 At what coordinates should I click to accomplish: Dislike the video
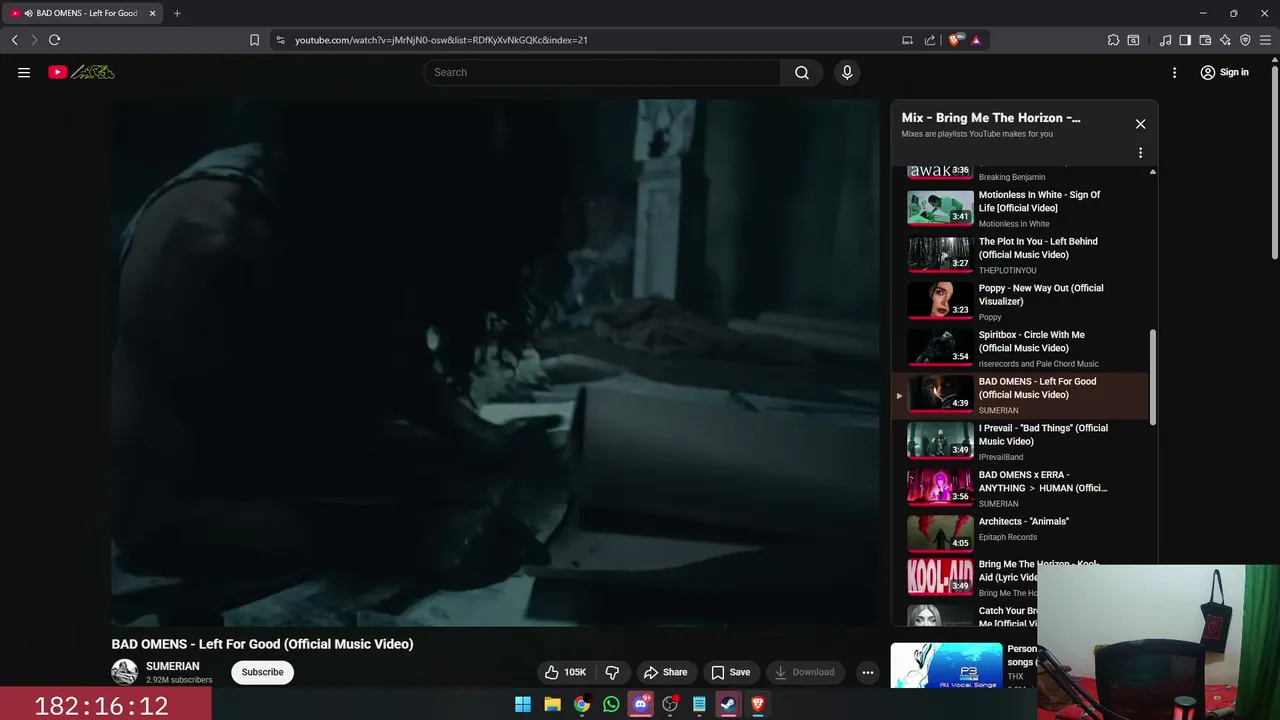point(612,672)
